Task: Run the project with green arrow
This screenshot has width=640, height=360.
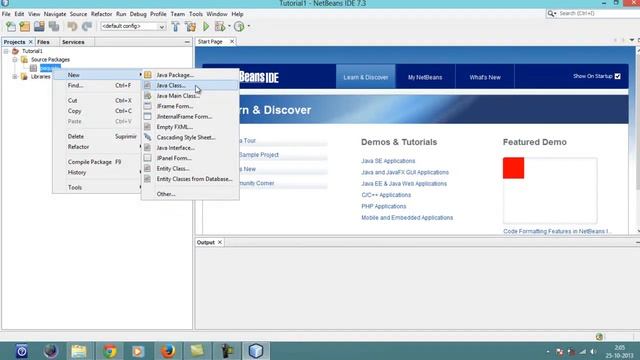Action: coord(206,27)
